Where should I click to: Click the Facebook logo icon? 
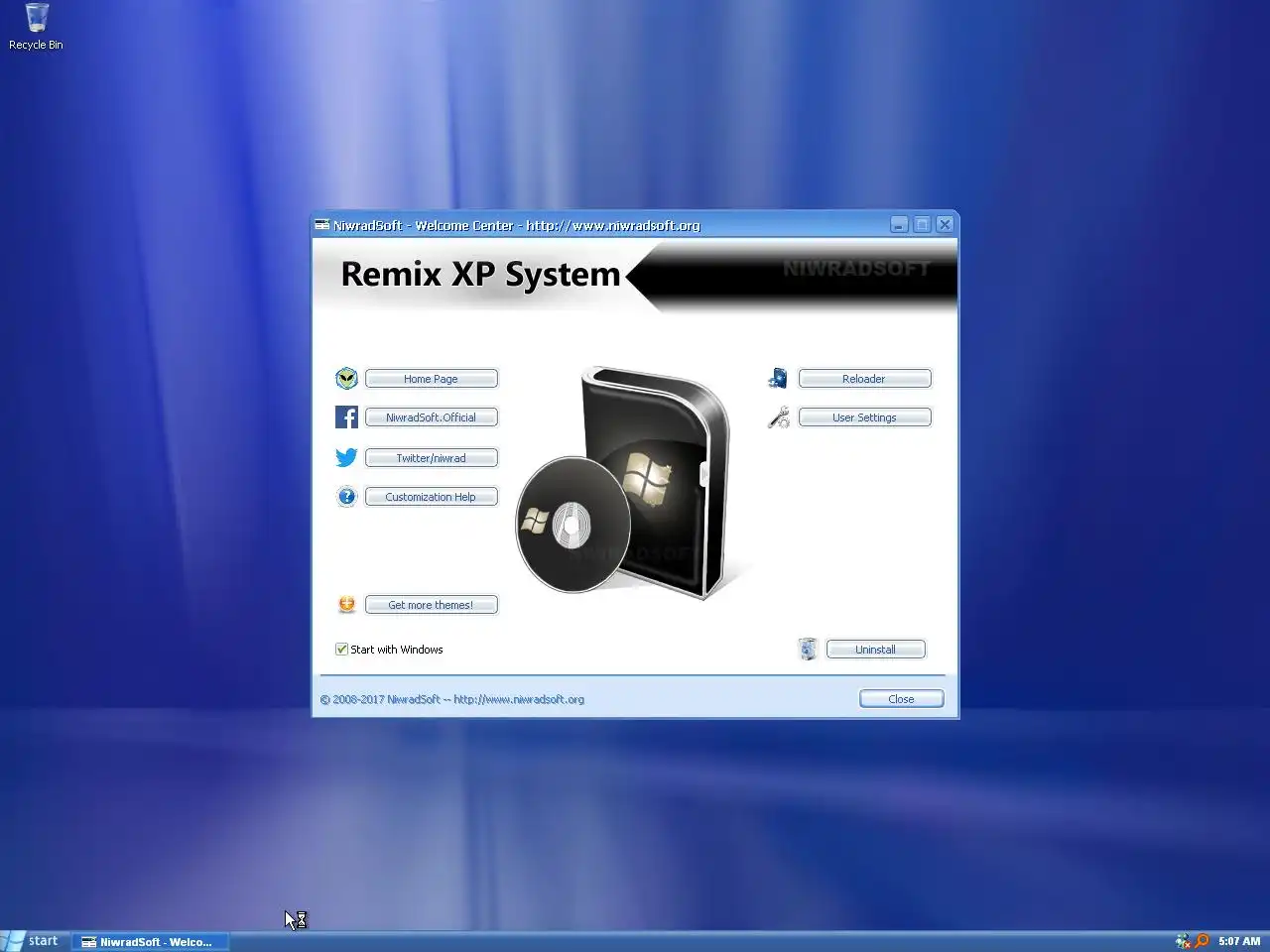coord(346,417)
